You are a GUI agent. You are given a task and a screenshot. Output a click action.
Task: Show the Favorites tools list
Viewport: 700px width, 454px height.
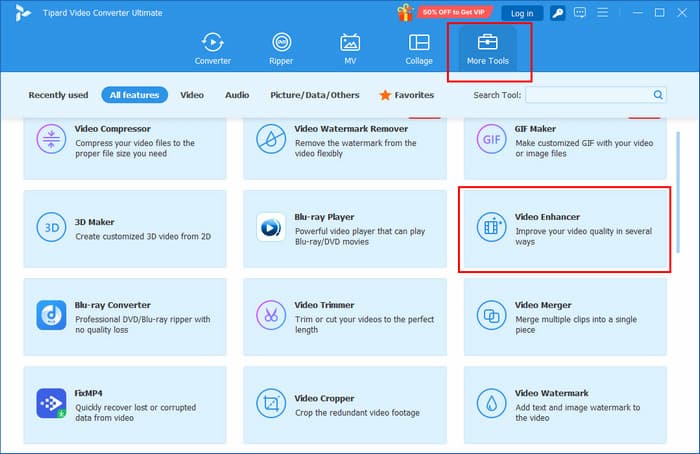(x=406, y=95)
